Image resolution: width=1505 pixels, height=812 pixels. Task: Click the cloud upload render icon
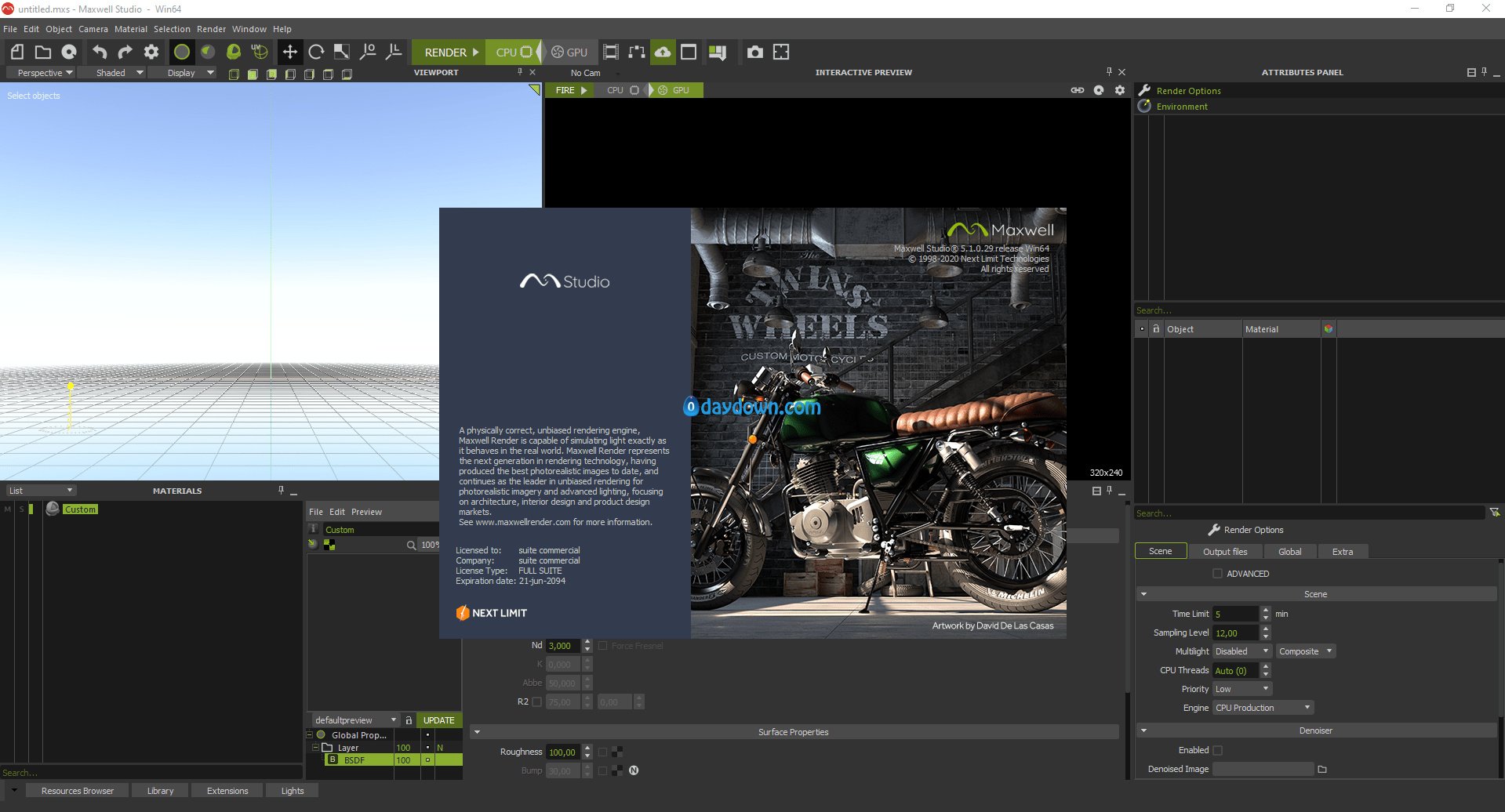pos(663,52)
